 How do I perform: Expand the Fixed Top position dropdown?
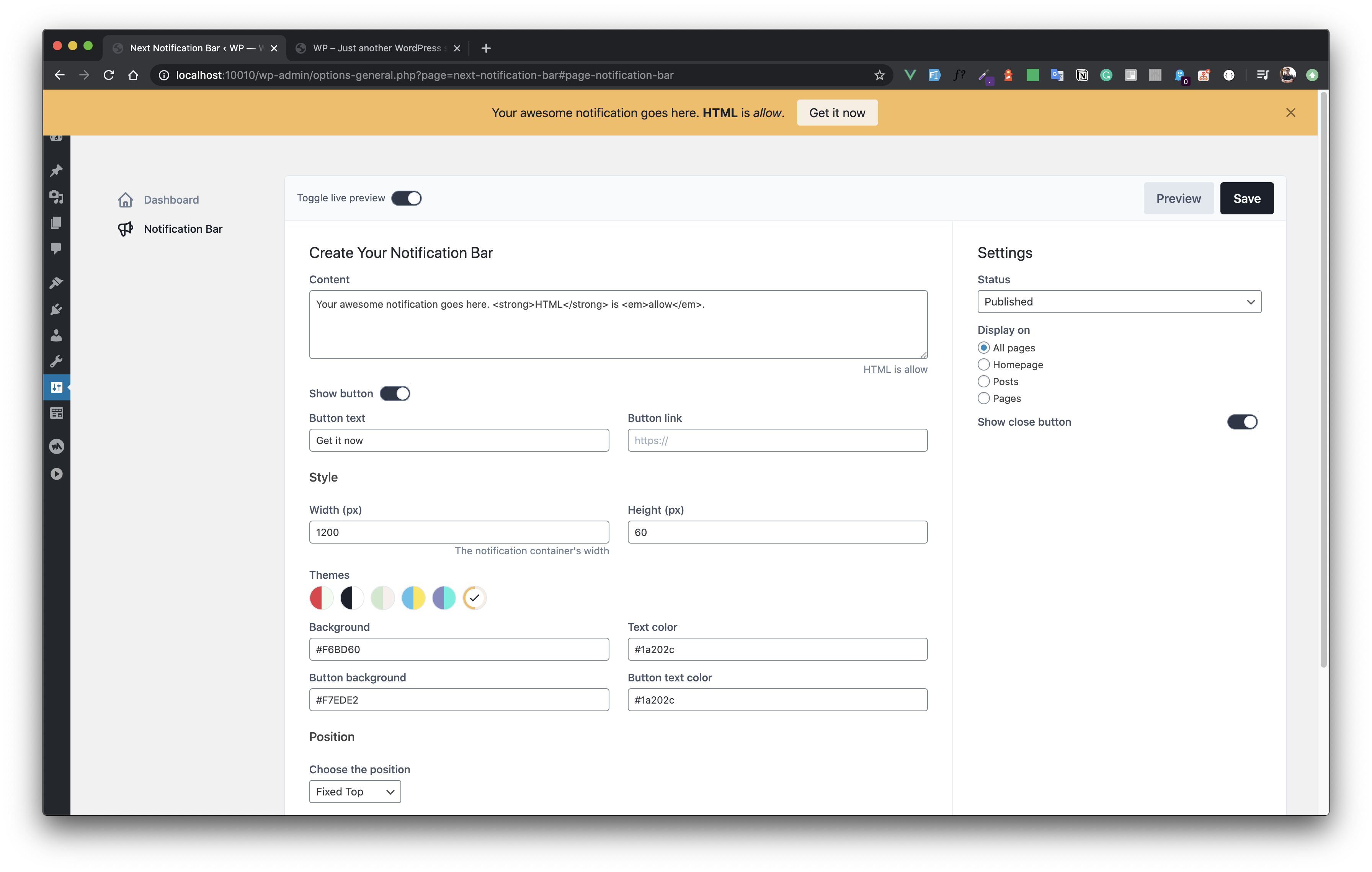pos(354,792)
